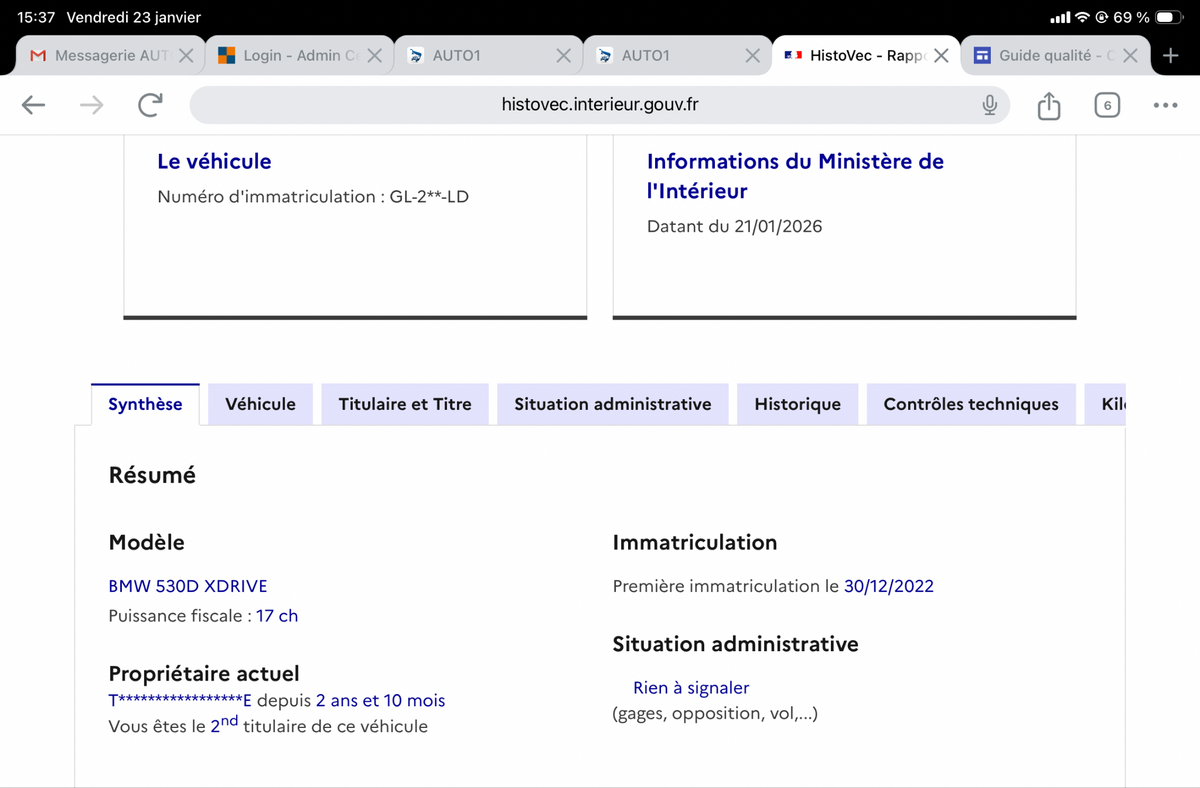Close the HistoVec tab
1200x788 pixels.
point(941,56)
